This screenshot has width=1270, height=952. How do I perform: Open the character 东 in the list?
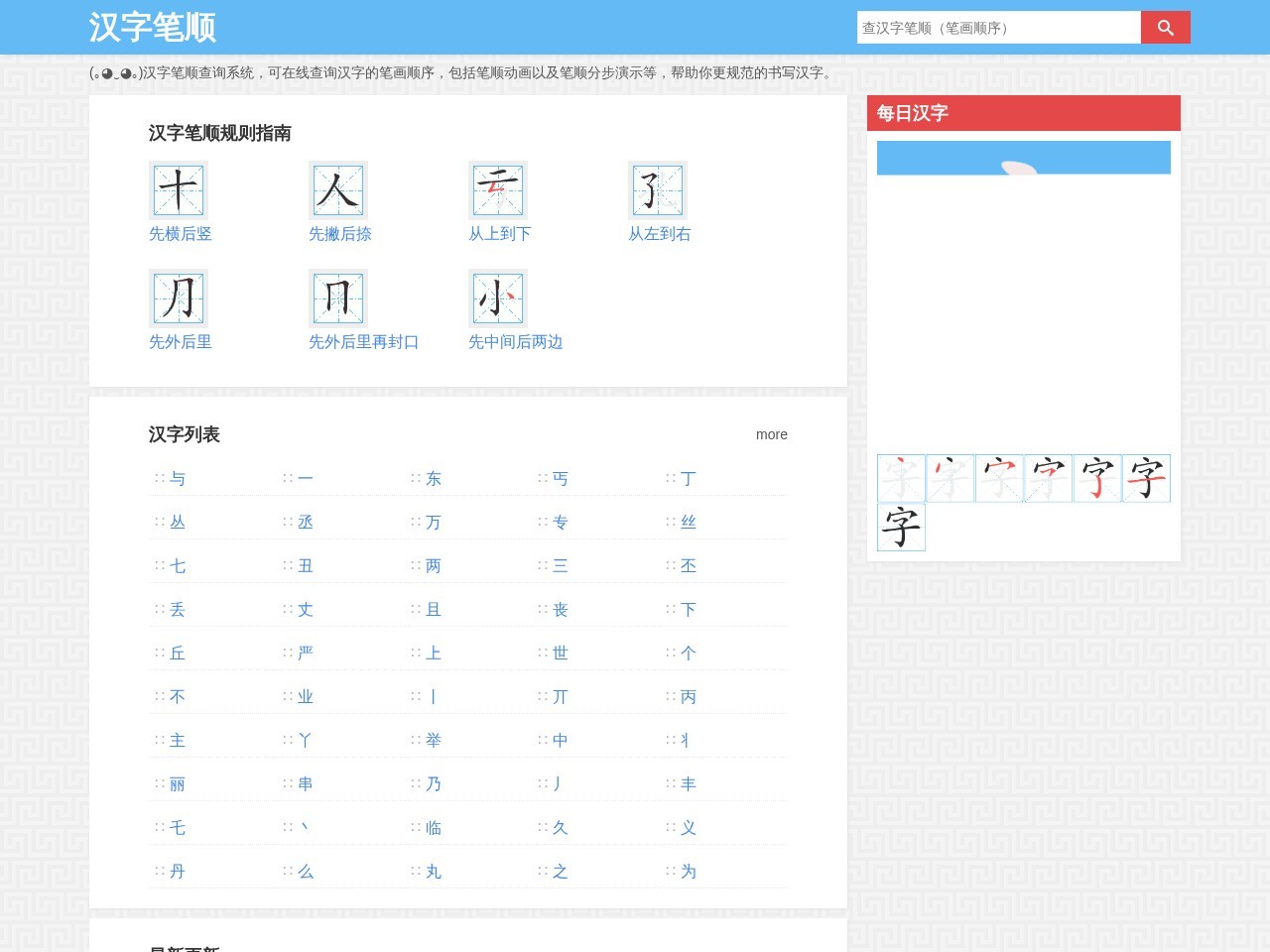pyautogui.click(x=434, y=479)
